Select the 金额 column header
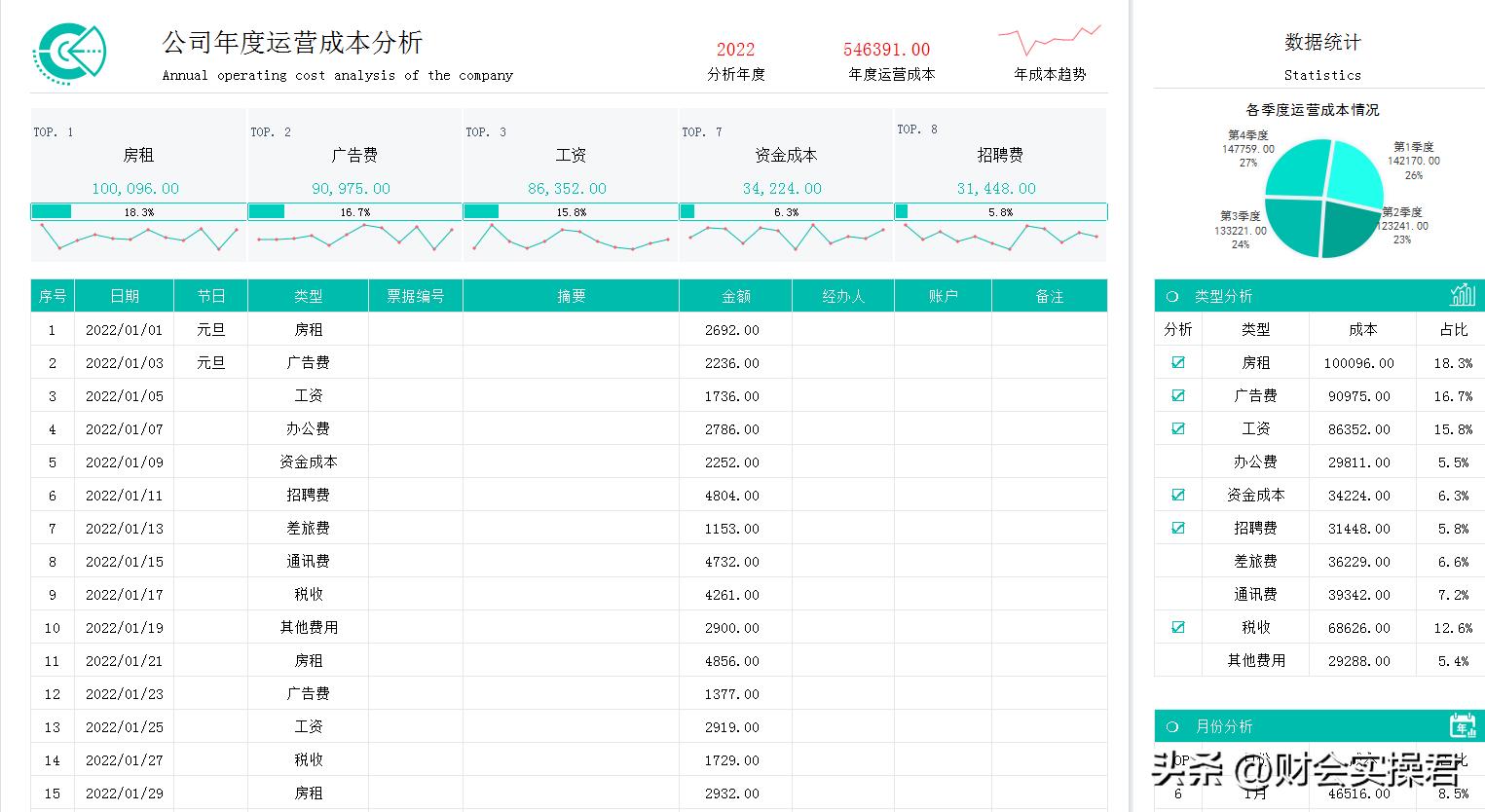This screenshot has height=812, width=1485. (x=734, y=296)
